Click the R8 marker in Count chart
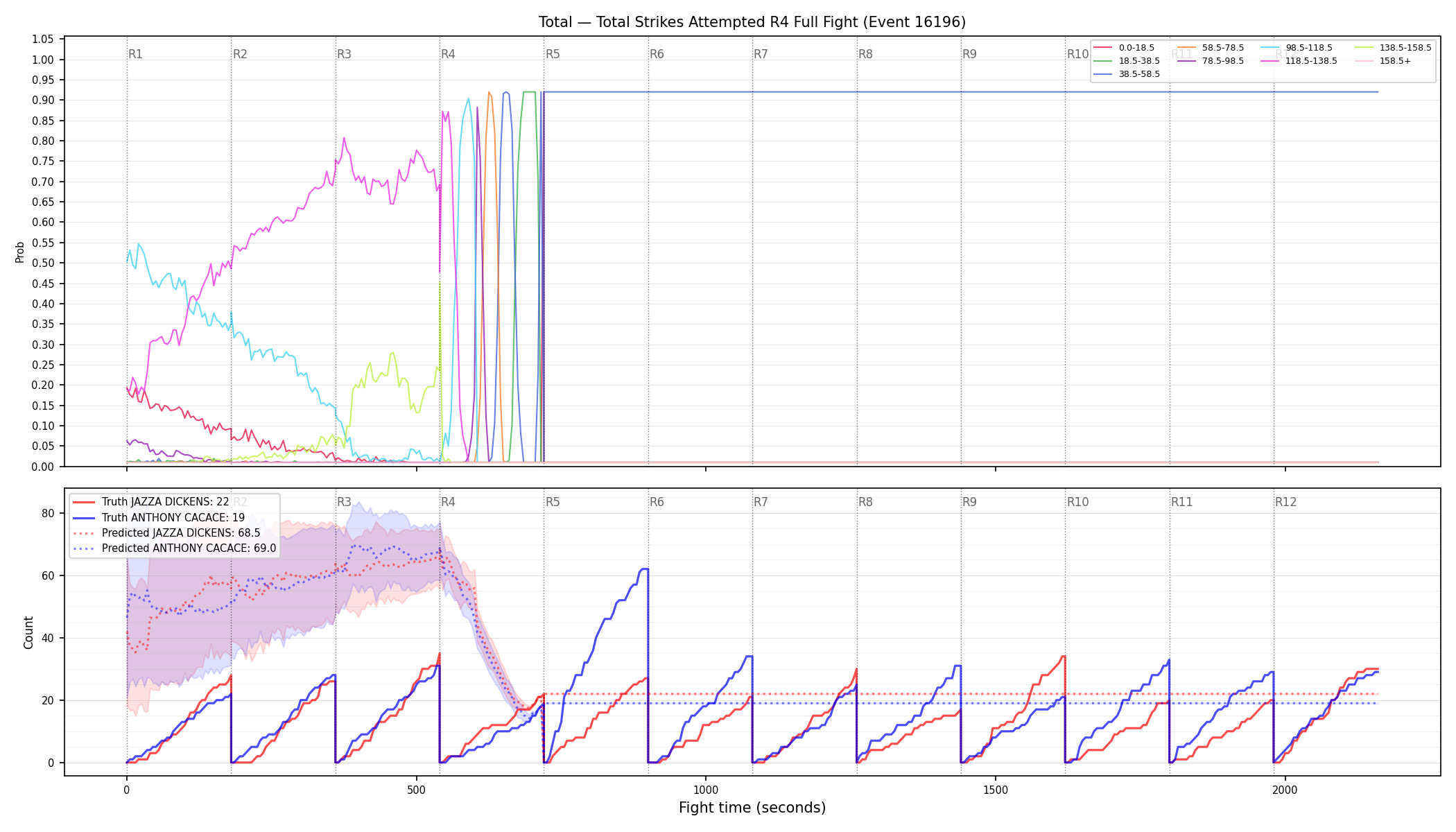 [865, 502]
